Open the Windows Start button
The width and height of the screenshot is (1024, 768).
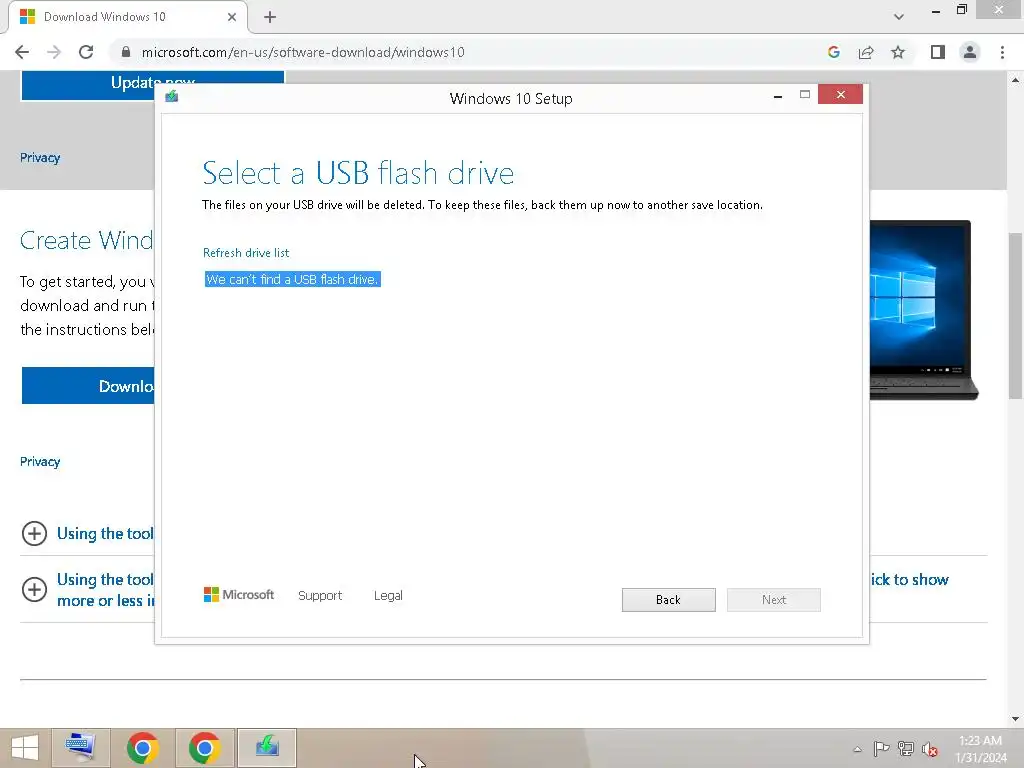(25, 748)
